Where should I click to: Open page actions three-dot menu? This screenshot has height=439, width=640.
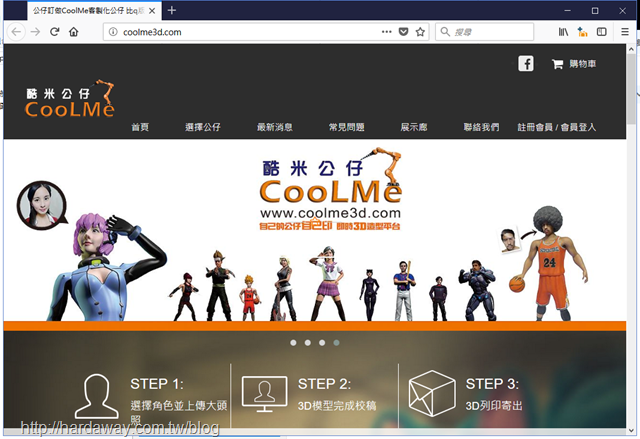(x=387, y=32)
